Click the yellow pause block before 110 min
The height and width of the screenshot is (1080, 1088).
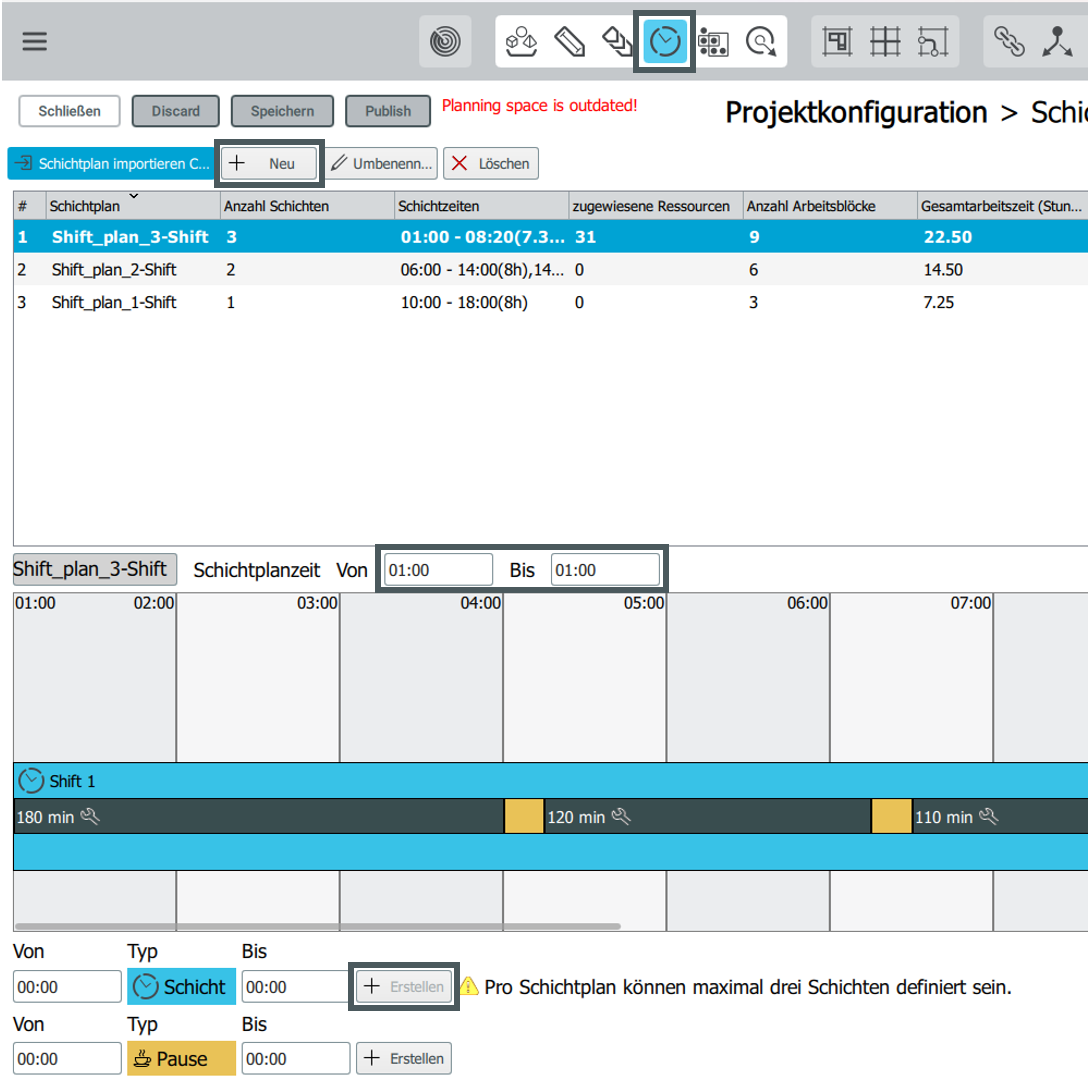coord(892,816)
